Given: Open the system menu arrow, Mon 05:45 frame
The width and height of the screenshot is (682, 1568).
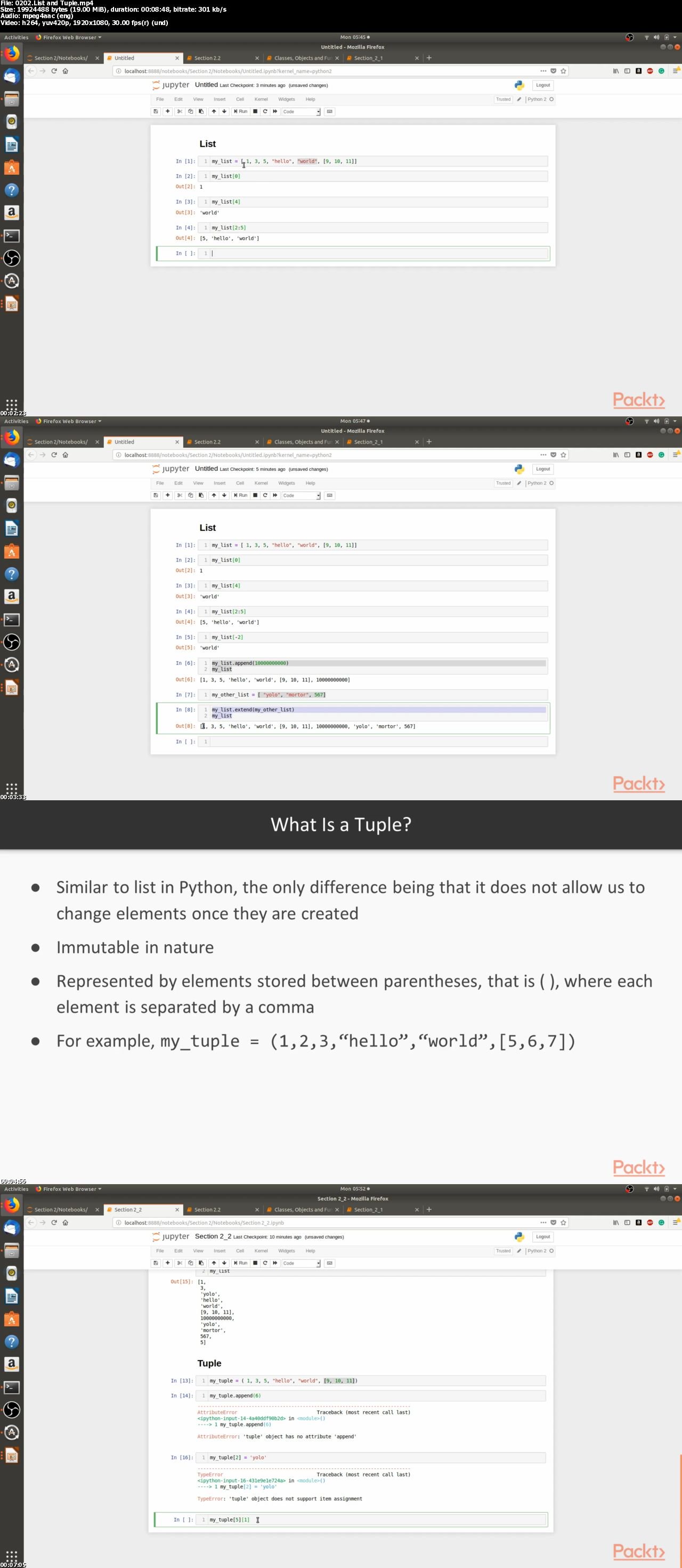Looking at the screenshot, I should [x=675, y=37].
